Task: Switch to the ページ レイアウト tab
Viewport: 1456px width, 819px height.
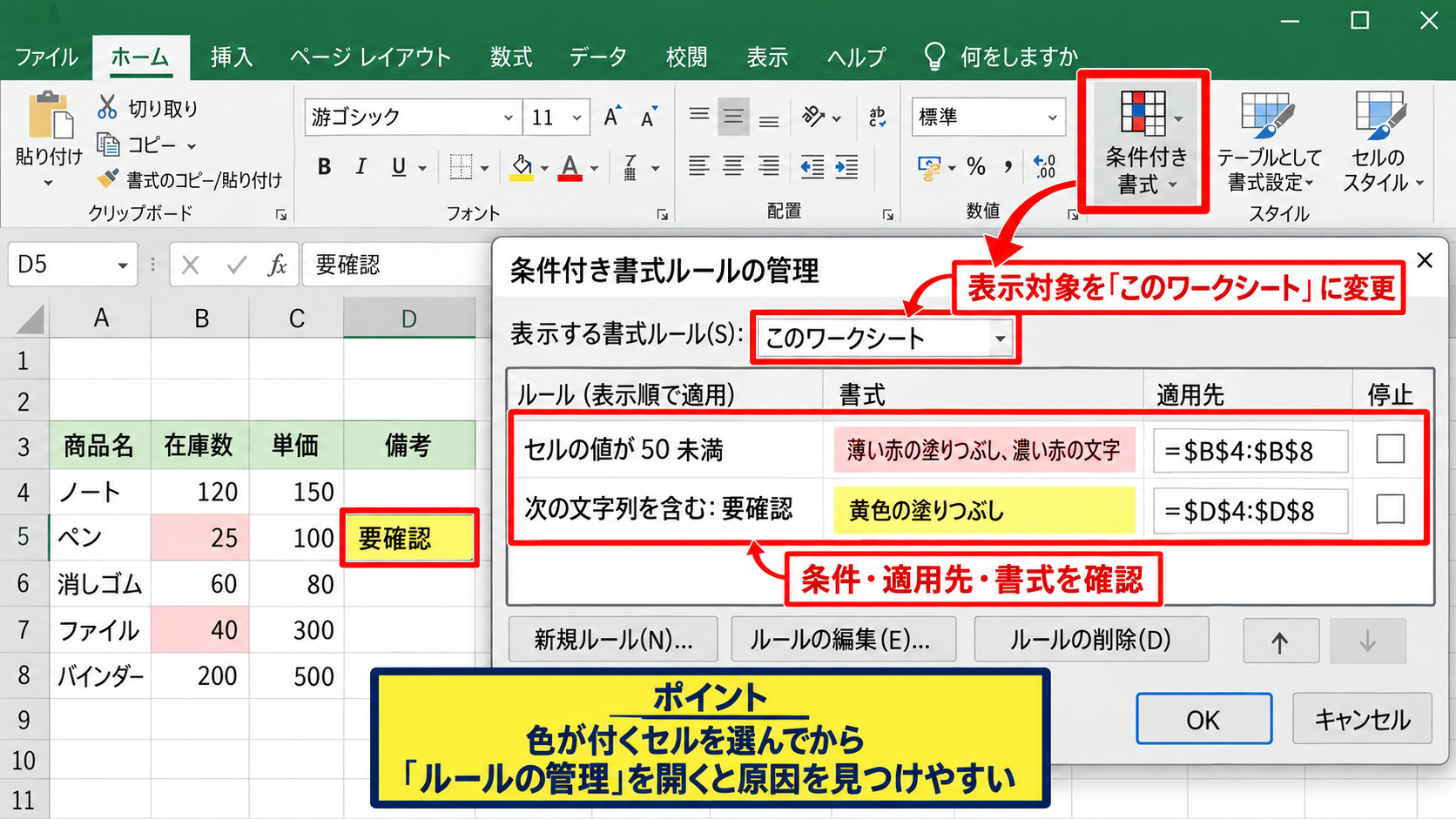Action: tap(370, 57)
